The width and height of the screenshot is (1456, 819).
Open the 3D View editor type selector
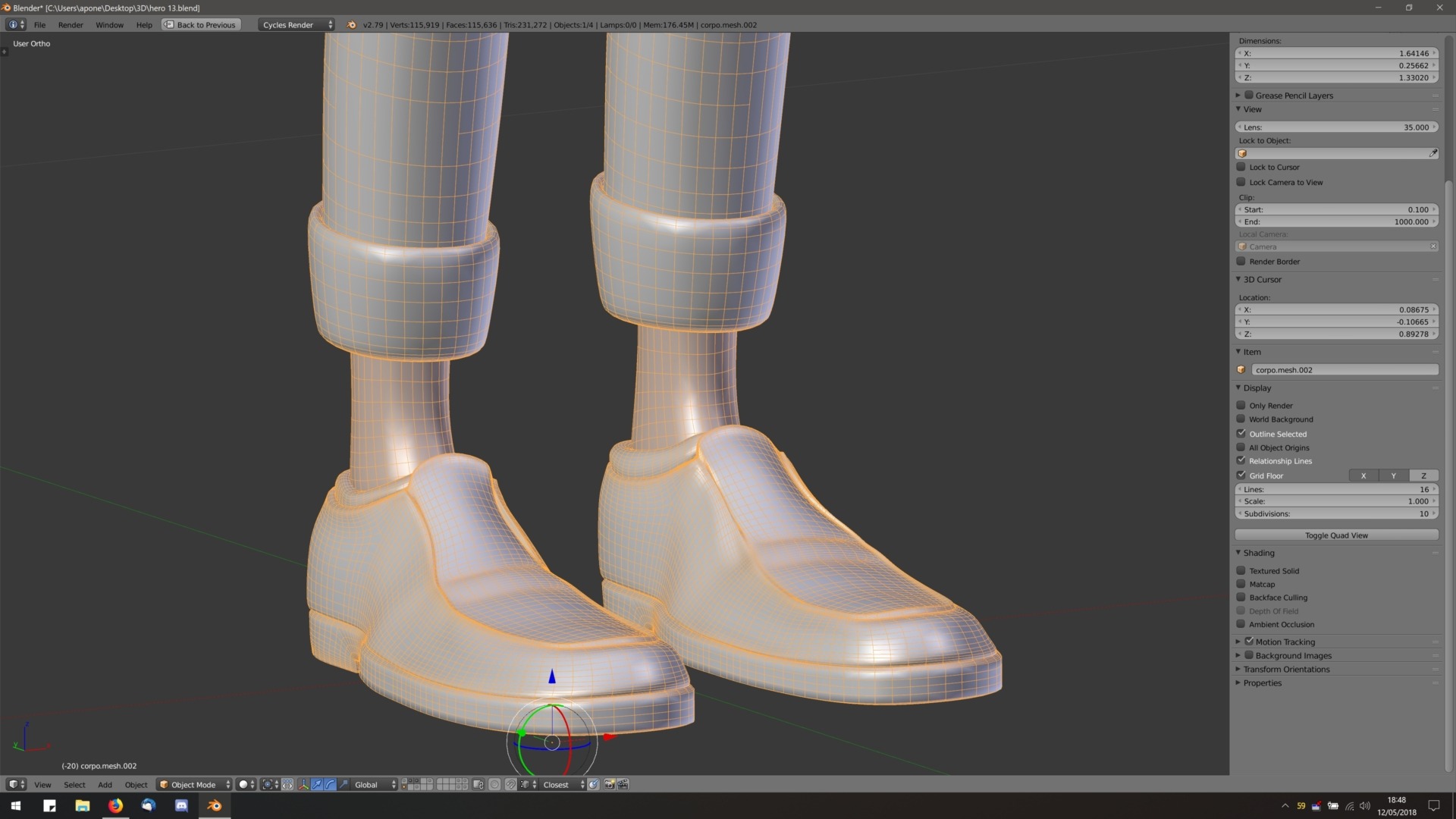click(16, 784)
